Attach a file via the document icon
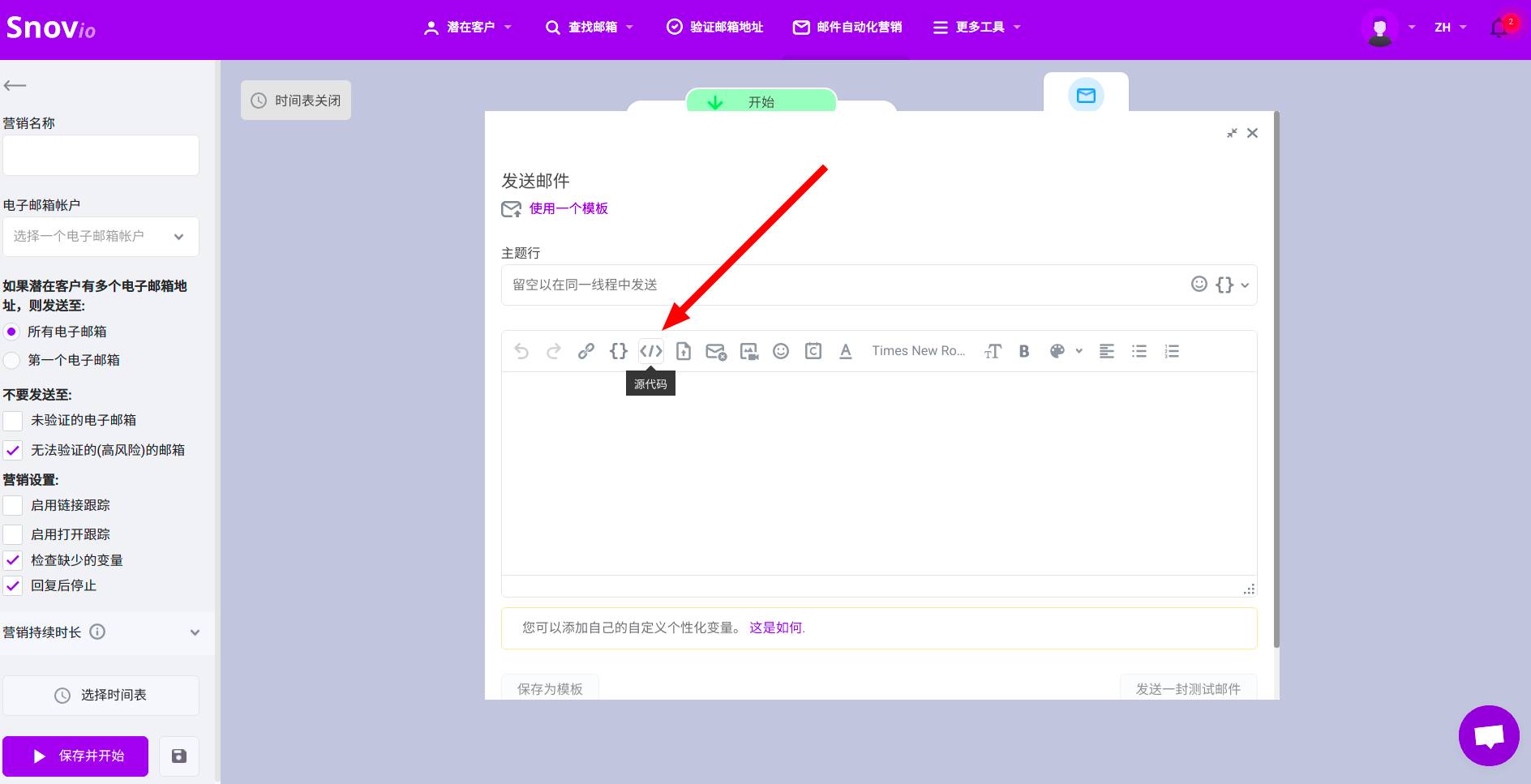 [684, 351]
